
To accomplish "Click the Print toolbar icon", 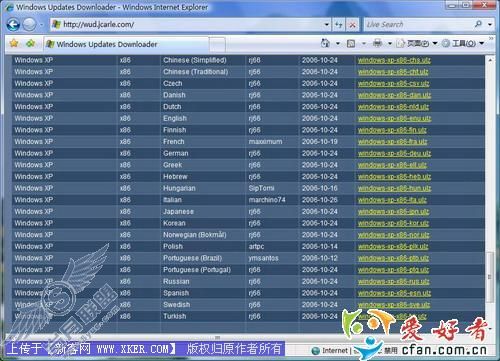I will pos(377,43).
